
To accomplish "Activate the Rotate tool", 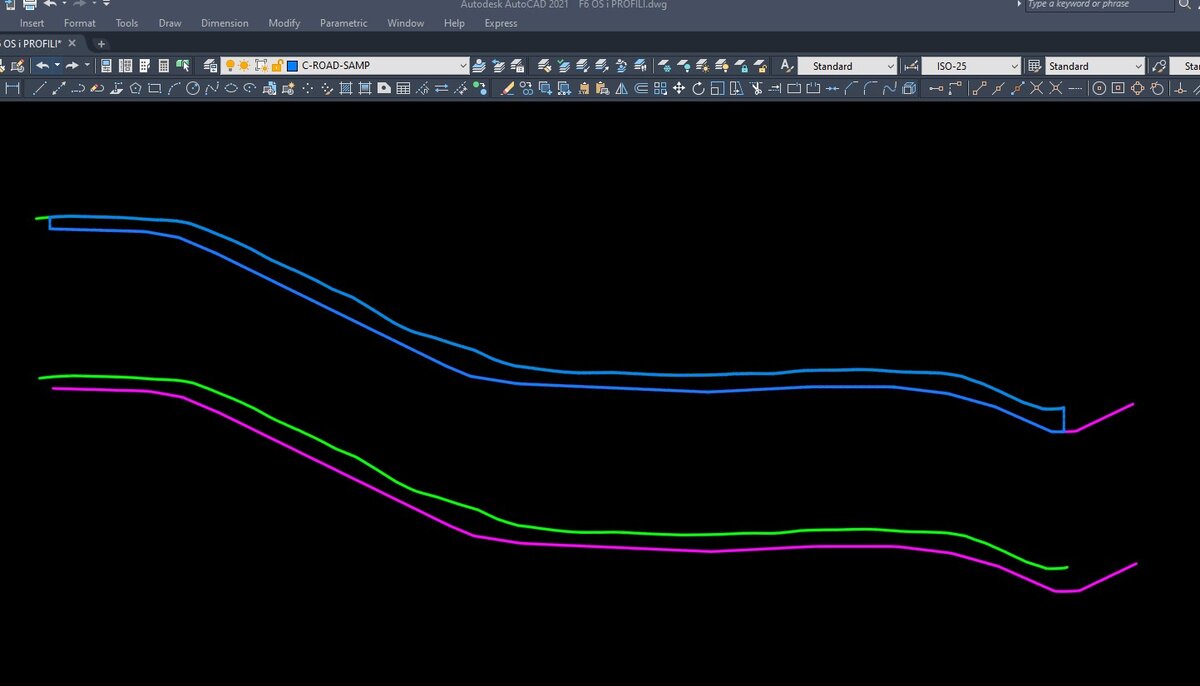I will (x=698, y=89).
